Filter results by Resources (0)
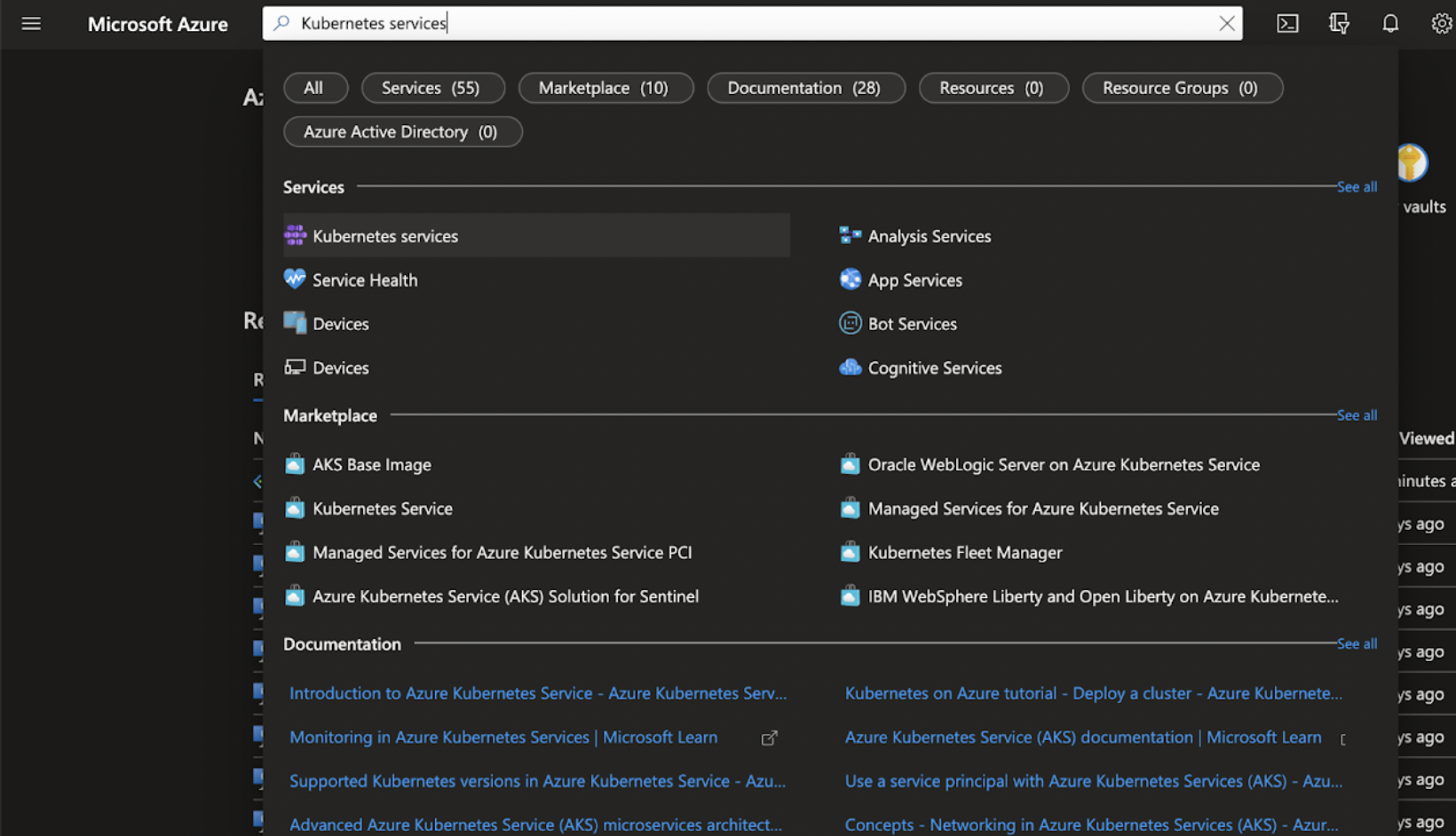Screen dimensions: 1456x836 click(993, 88)
